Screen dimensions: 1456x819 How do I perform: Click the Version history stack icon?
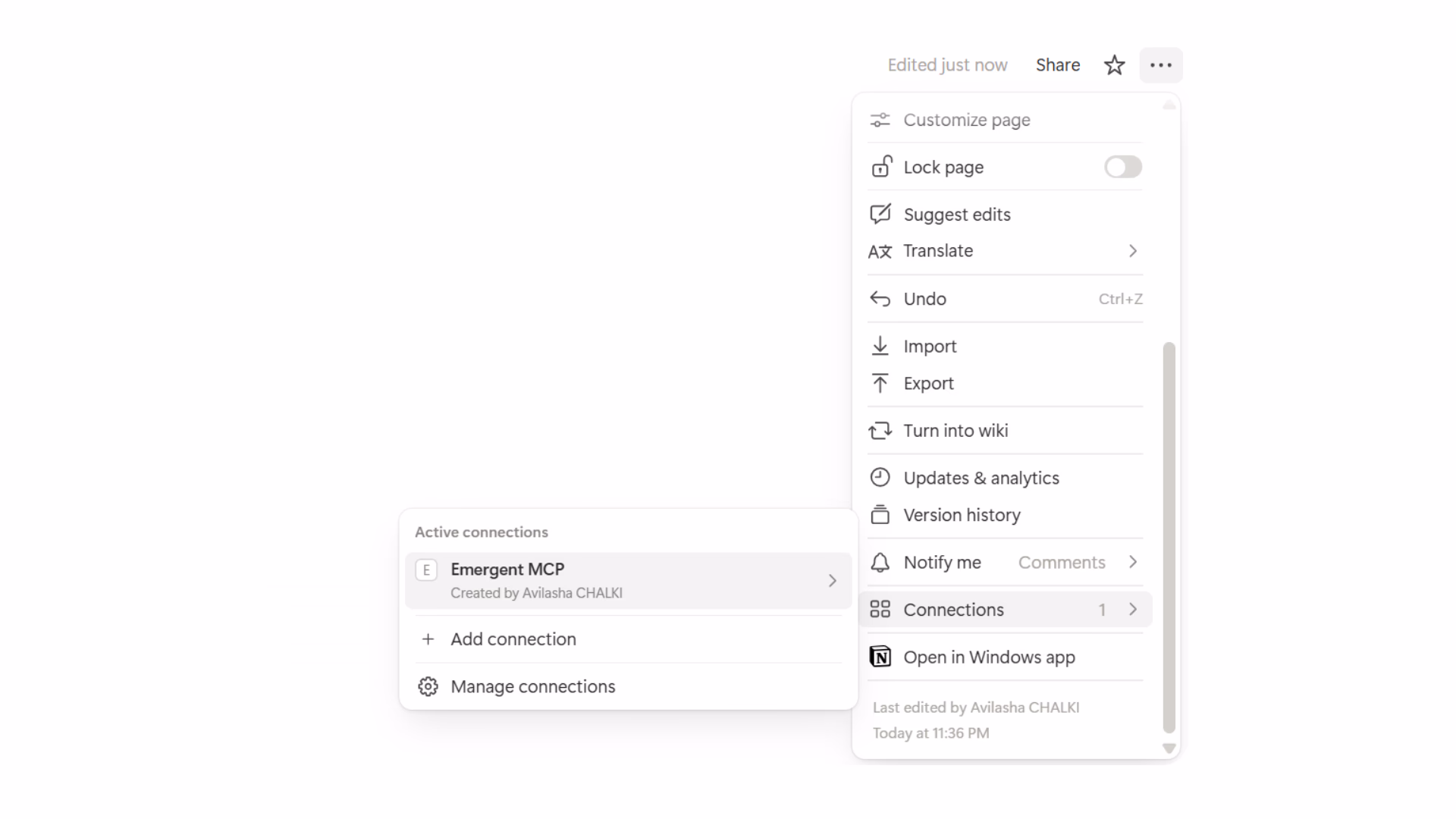tap(880, 515)
